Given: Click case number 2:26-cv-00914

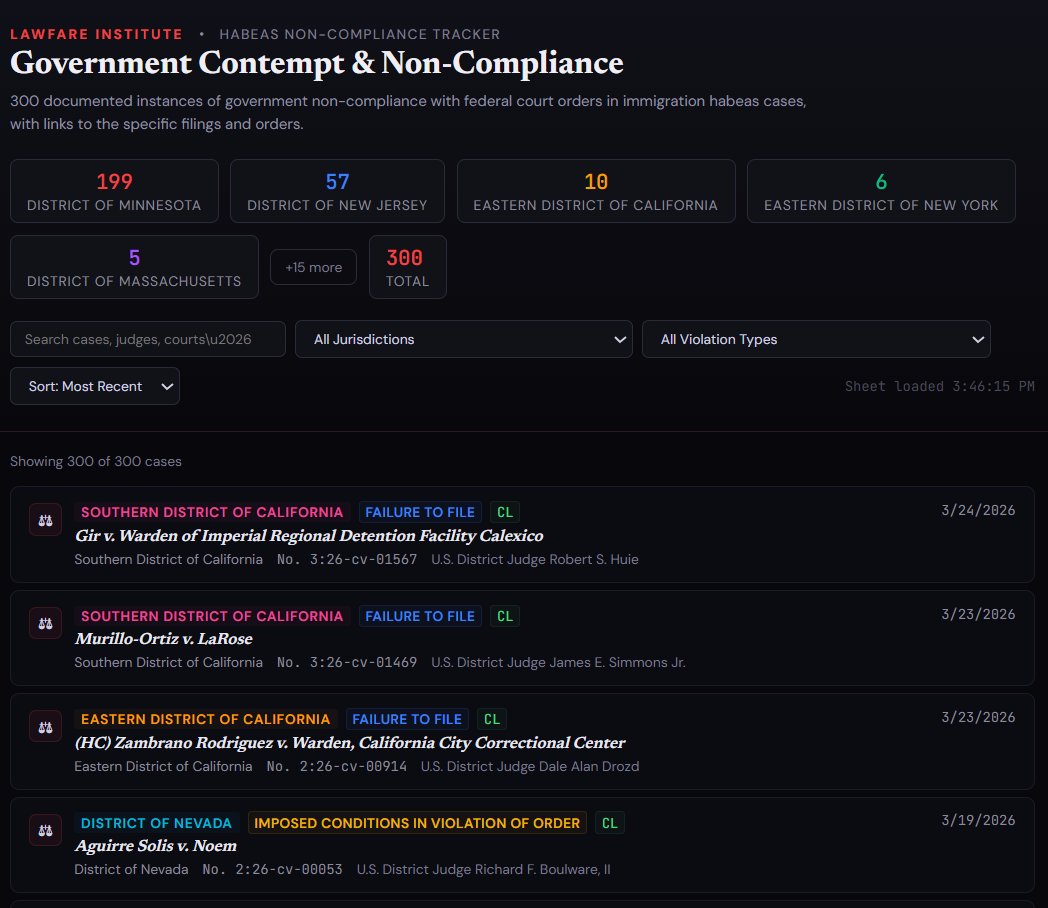Looking at the screenshot, I should 337,766.
